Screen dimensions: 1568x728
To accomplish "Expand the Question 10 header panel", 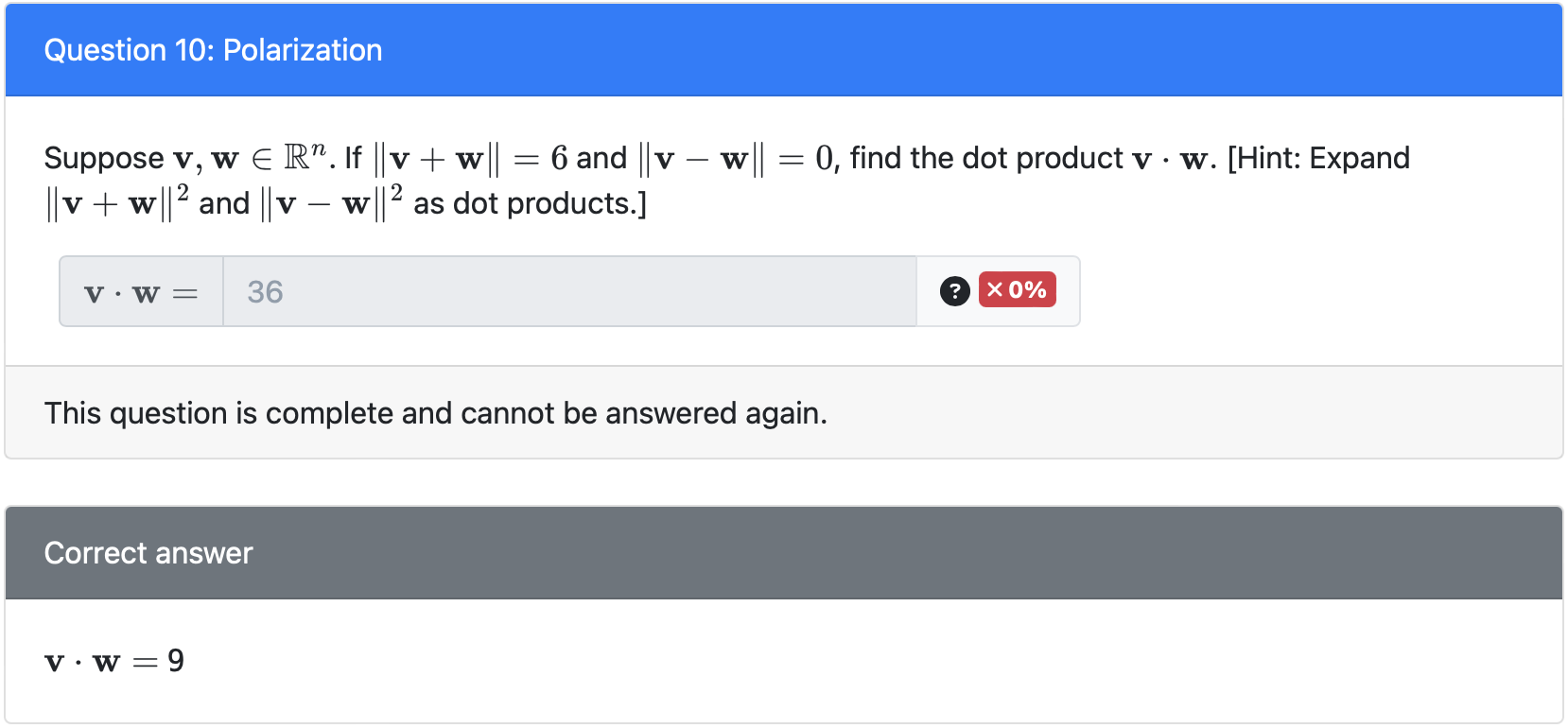I will click(783, 50).
